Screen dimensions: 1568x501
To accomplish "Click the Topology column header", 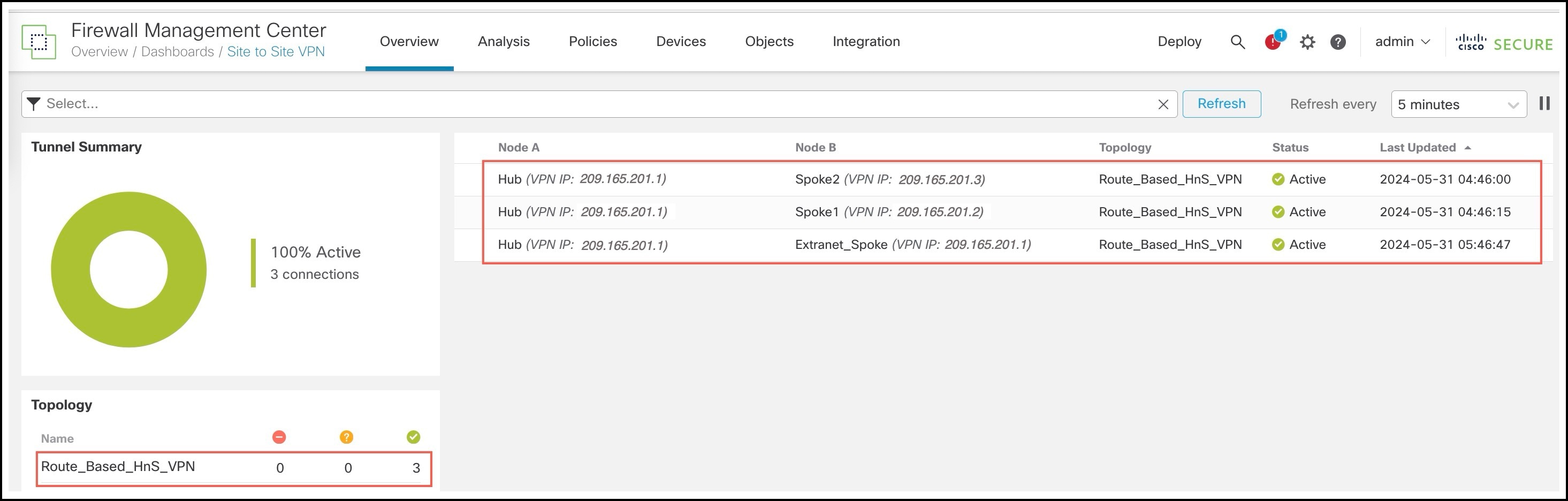I will pos(1125,147).
